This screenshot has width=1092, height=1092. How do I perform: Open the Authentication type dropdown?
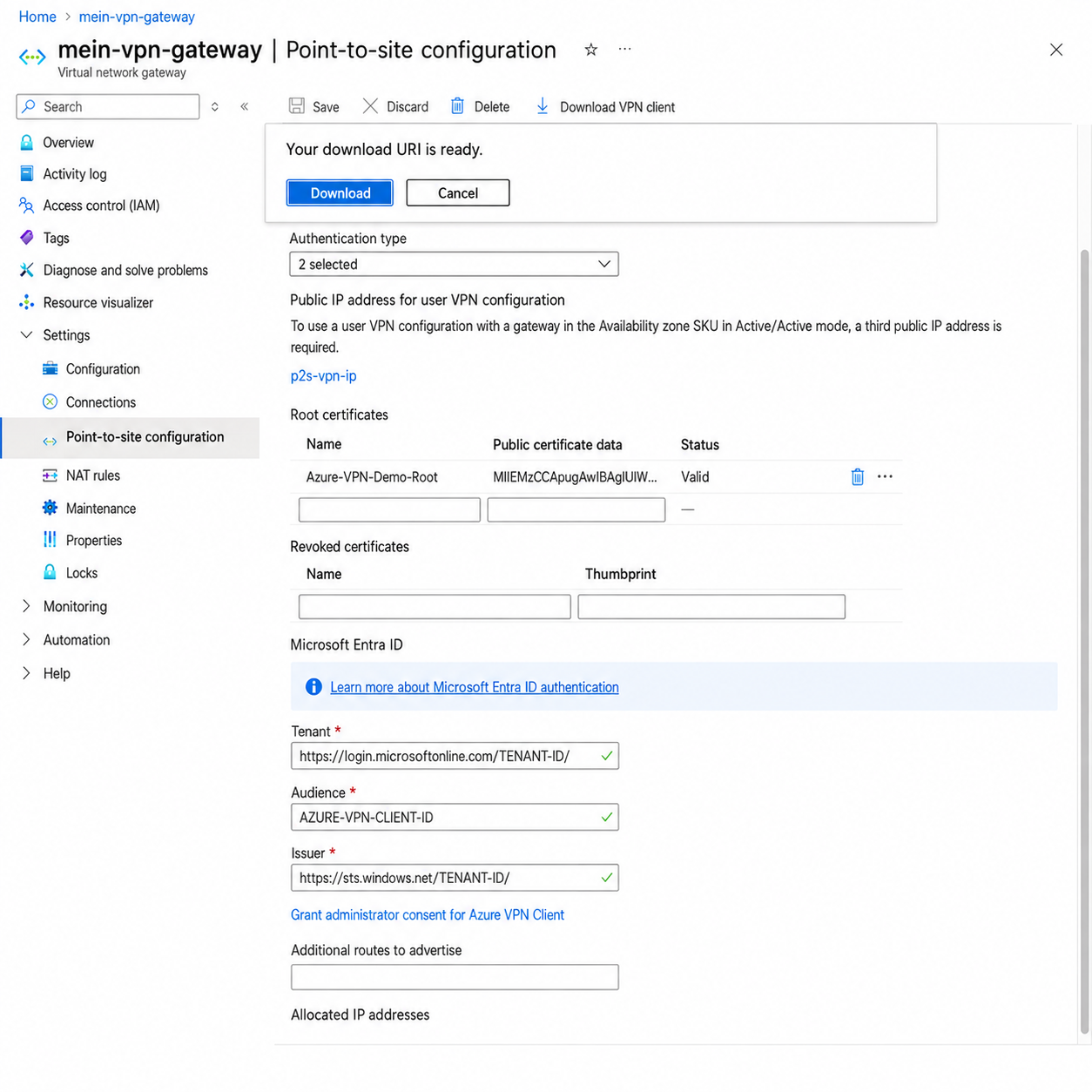tap(454, 264)
